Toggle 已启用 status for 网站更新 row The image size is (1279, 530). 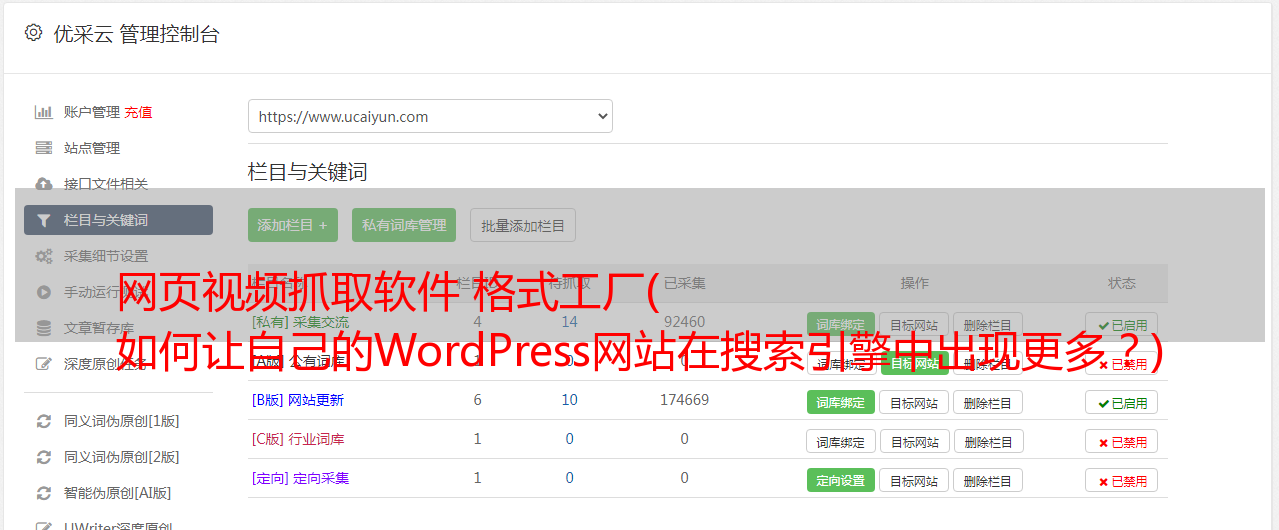click(x=1122, y=402)
